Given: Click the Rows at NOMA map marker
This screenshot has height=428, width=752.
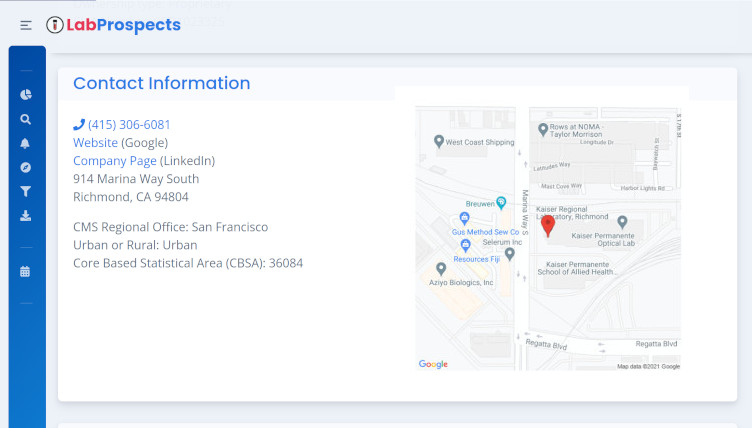Looking at the screenshot, I should click(543, 130).
